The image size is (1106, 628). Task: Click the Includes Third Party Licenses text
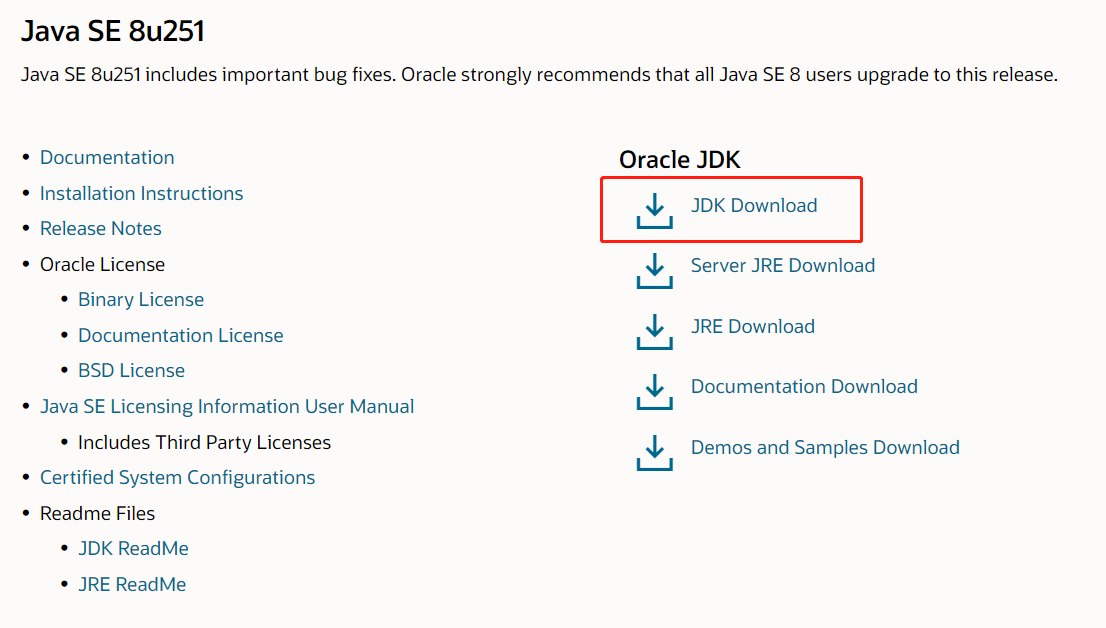click(x=204, y=442)
